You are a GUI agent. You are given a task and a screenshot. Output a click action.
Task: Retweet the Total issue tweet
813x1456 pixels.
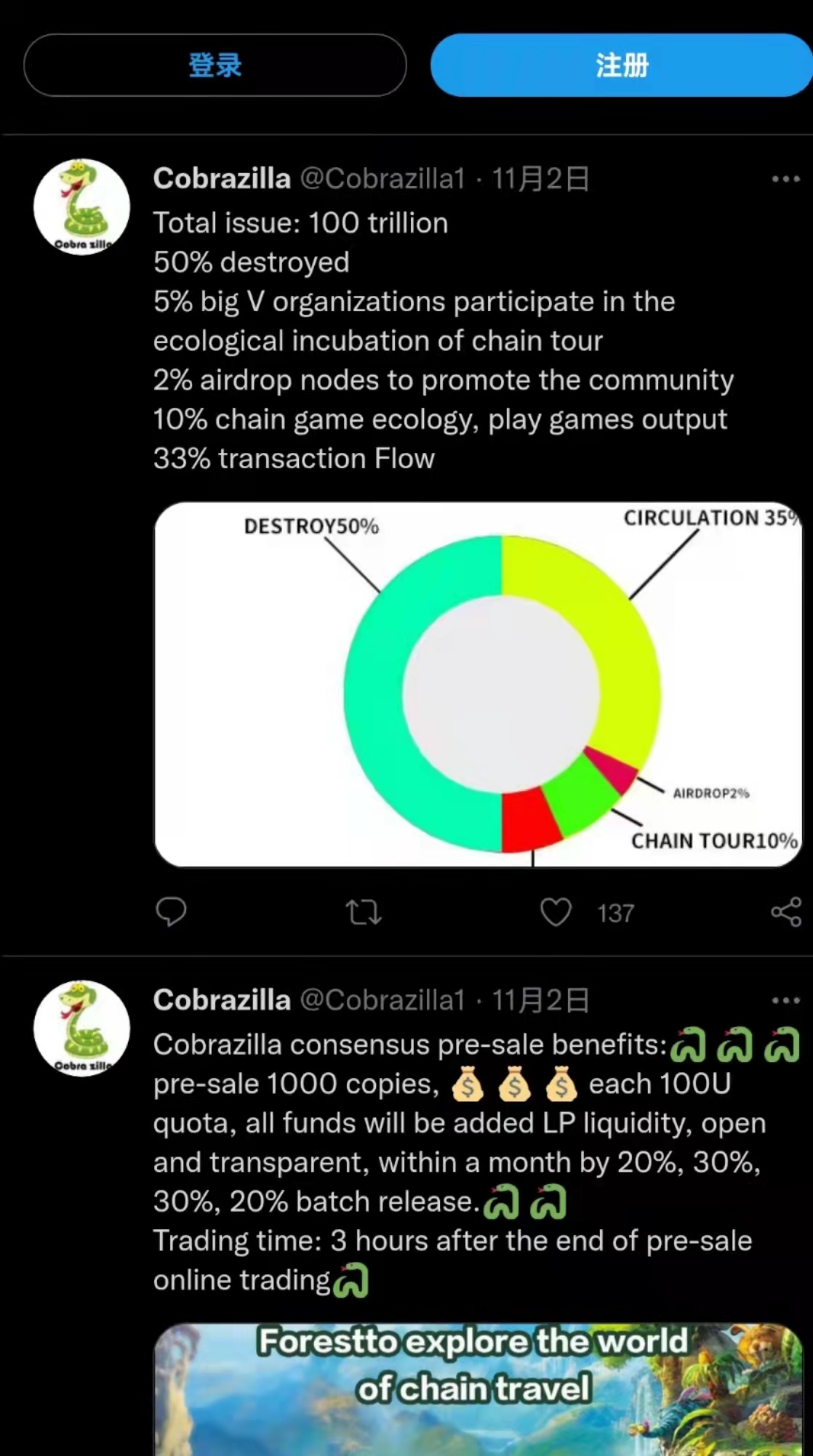click(364, 912)
